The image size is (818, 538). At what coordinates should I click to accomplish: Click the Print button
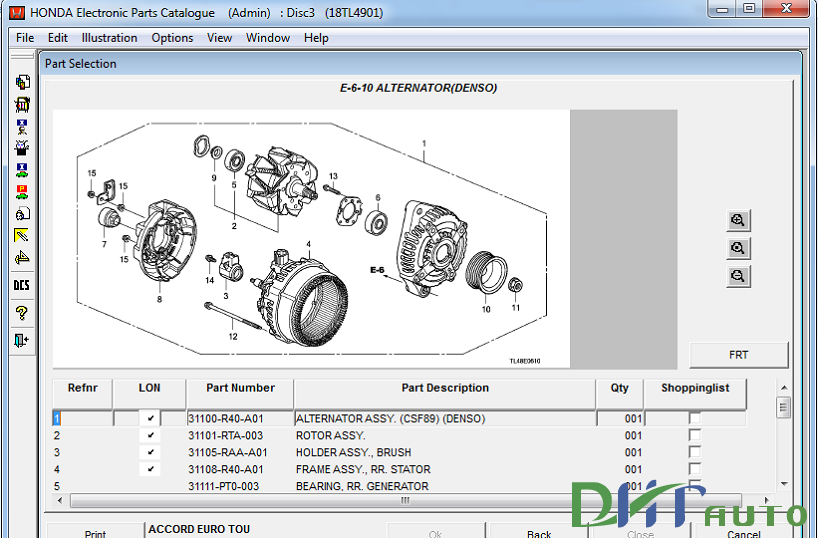point(95,531)
